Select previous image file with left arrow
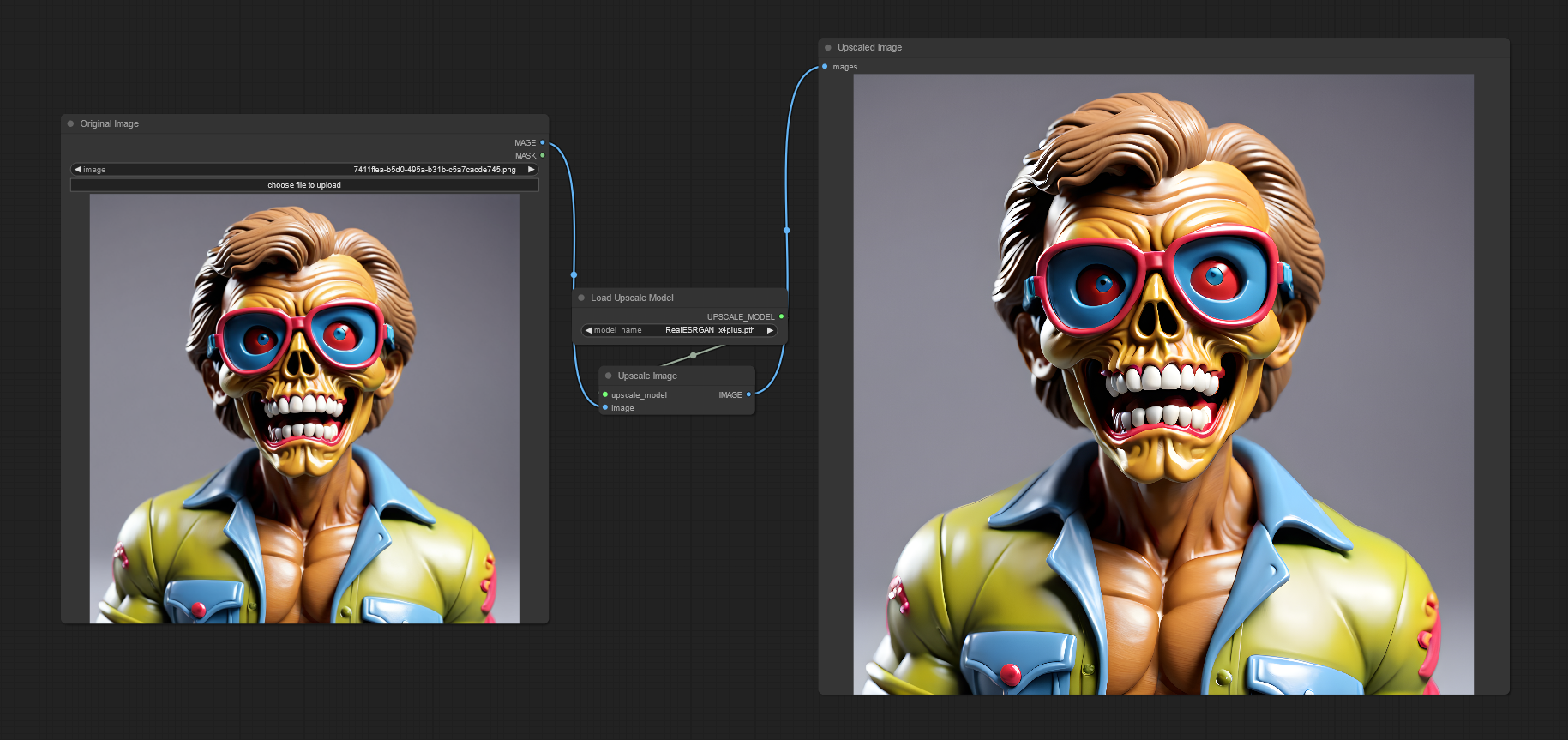The image size is (1568, 740). pos(77,170)
